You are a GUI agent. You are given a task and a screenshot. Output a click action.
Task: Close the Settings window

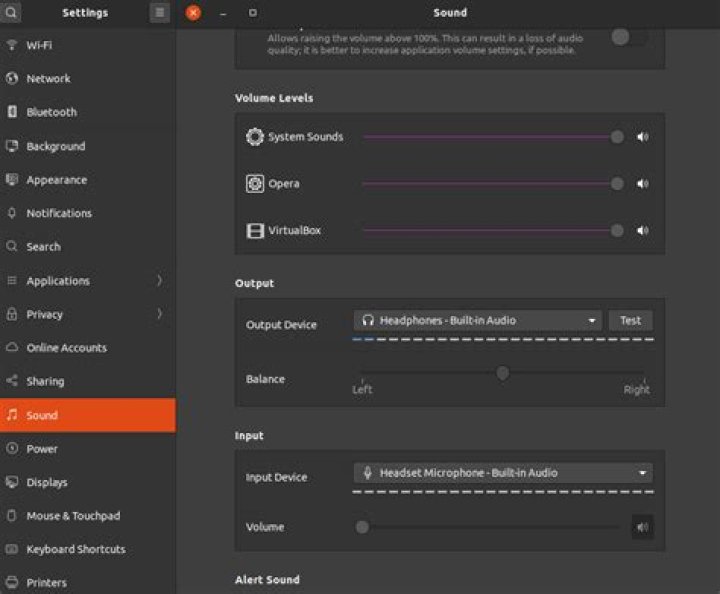click(x=193, y=12)
